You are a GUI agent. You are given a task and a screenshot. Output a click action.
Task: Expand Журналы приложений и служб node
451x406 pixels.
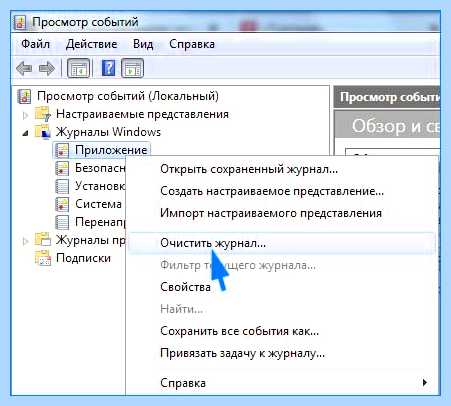25,241
